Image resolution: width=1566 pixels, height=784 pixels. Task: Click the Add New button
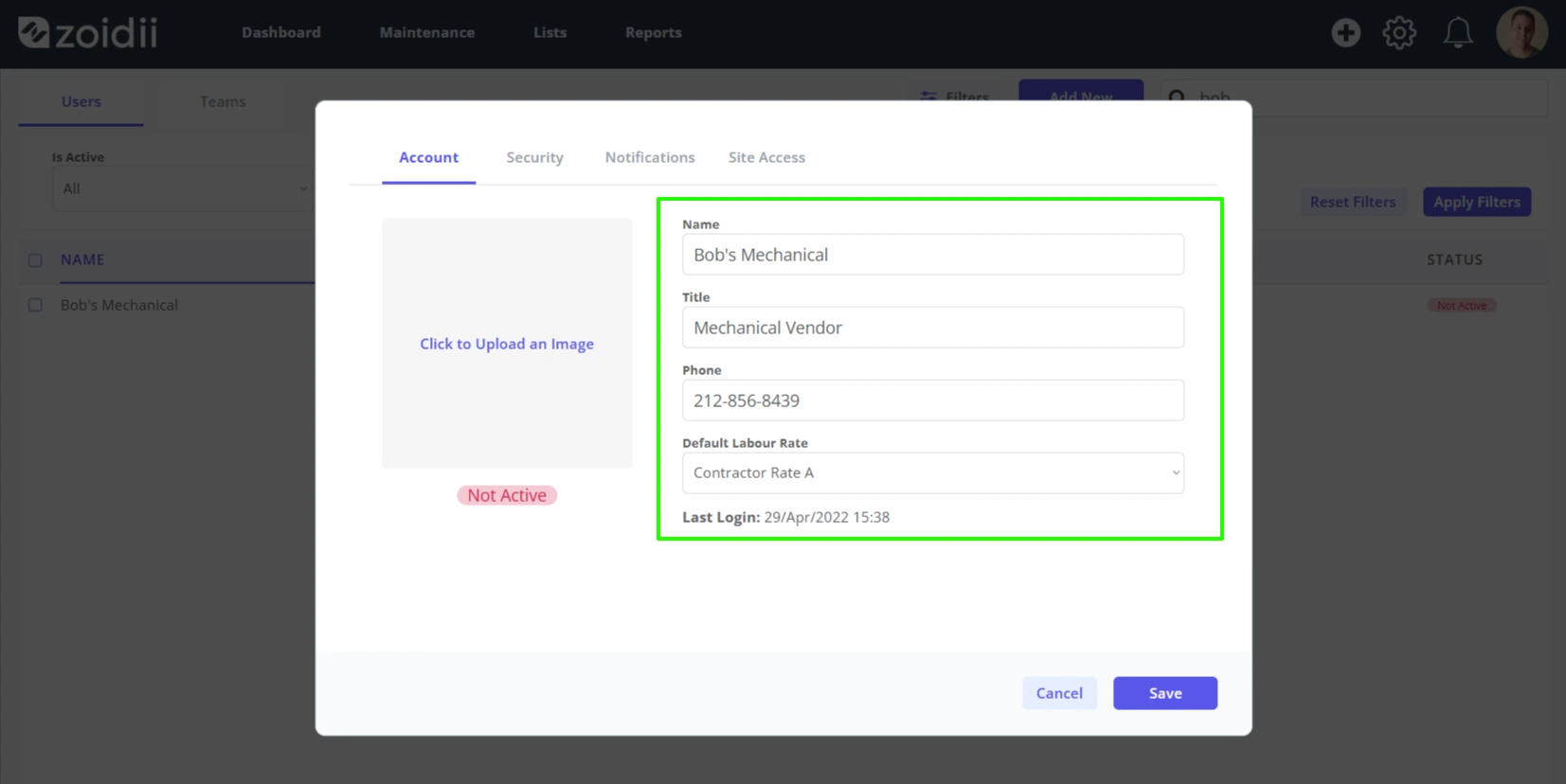[1081, 93]
